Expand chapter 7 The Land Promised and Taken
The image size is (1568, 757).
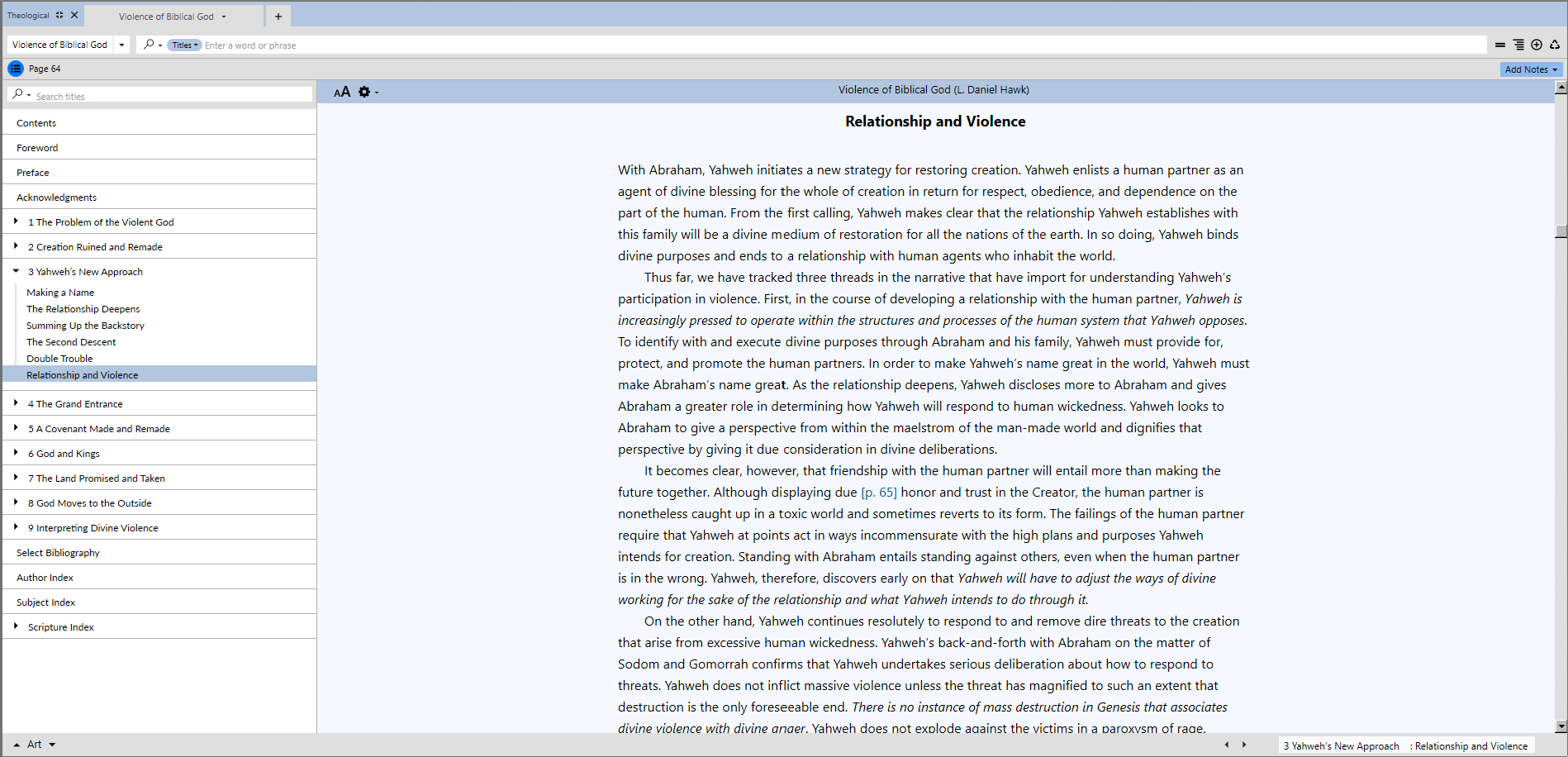(16, 477)
